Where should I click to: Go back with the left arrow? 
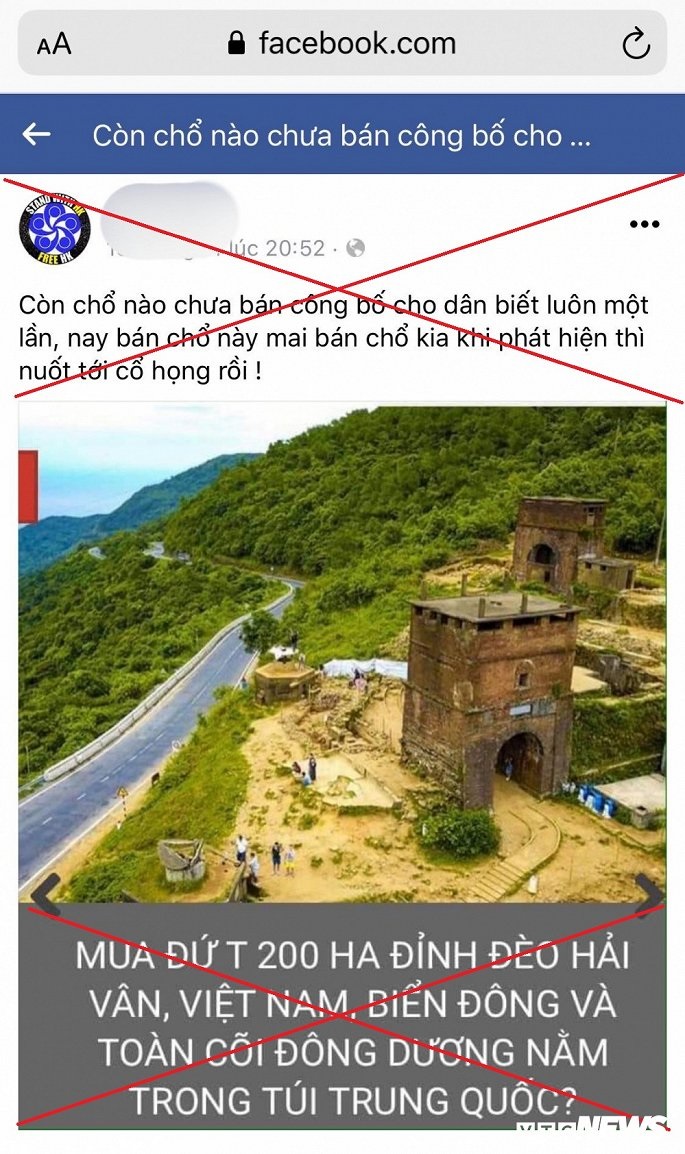[36, 134]
